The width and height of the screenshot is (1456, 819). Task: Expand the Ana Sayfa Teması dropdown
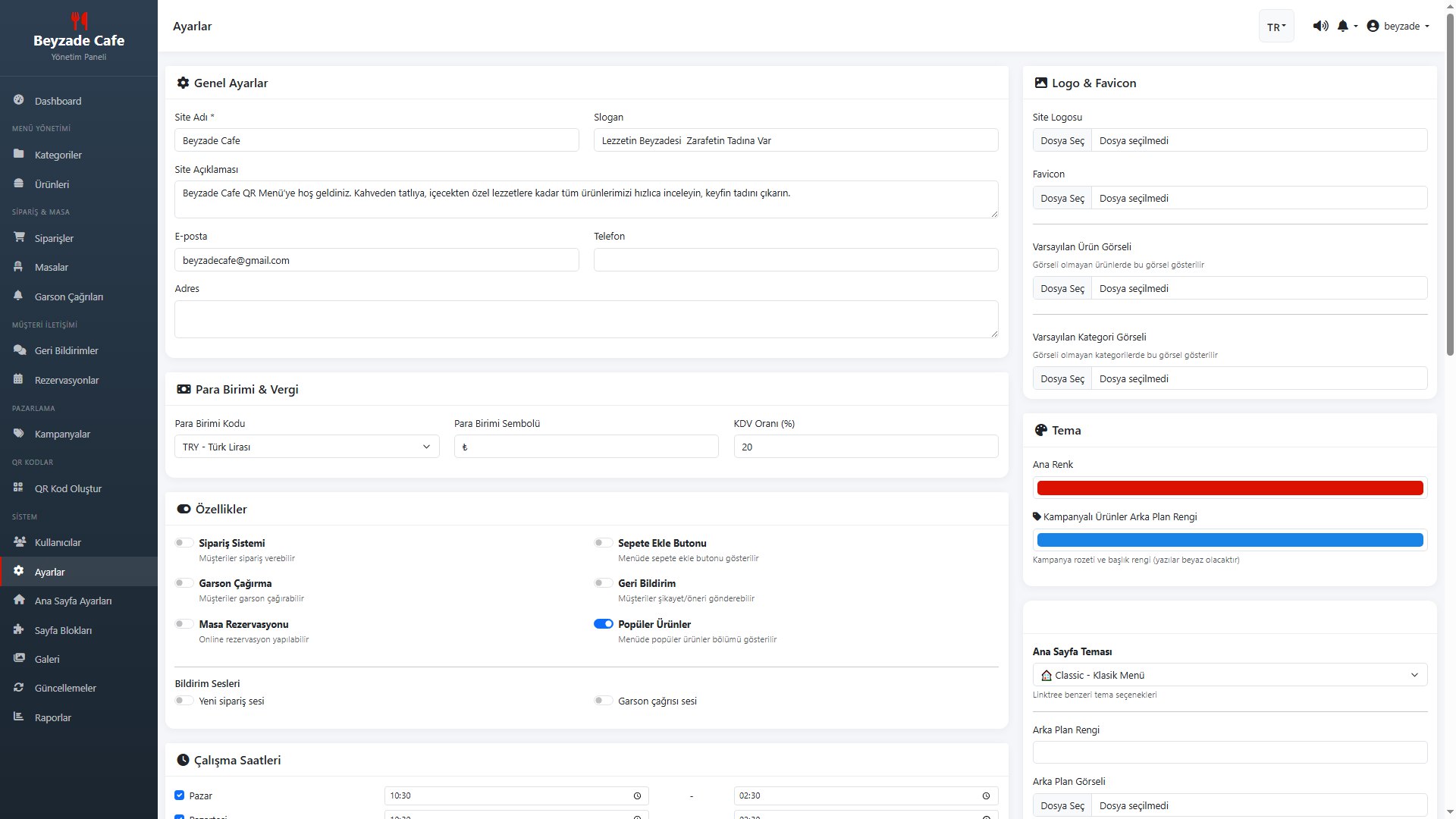(x=1229, y=675)
